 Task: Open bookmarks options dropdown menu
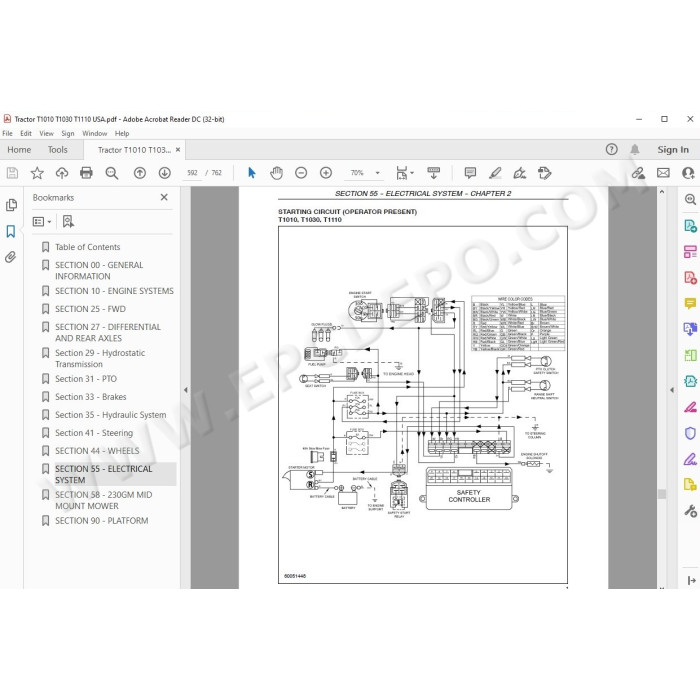pyautogui.click(x=42, y=221)
